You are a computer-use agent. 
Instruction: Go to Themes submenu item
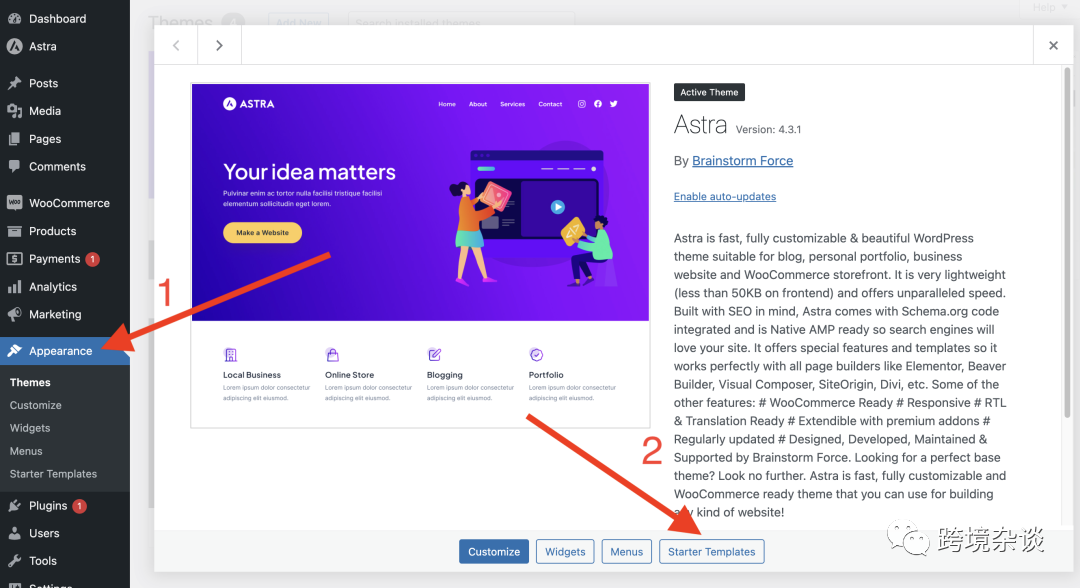point(30,383)
